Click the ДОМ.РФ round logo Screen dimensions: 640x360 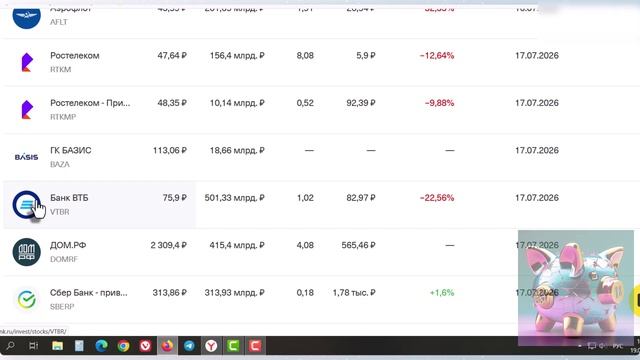pos(27,252)
